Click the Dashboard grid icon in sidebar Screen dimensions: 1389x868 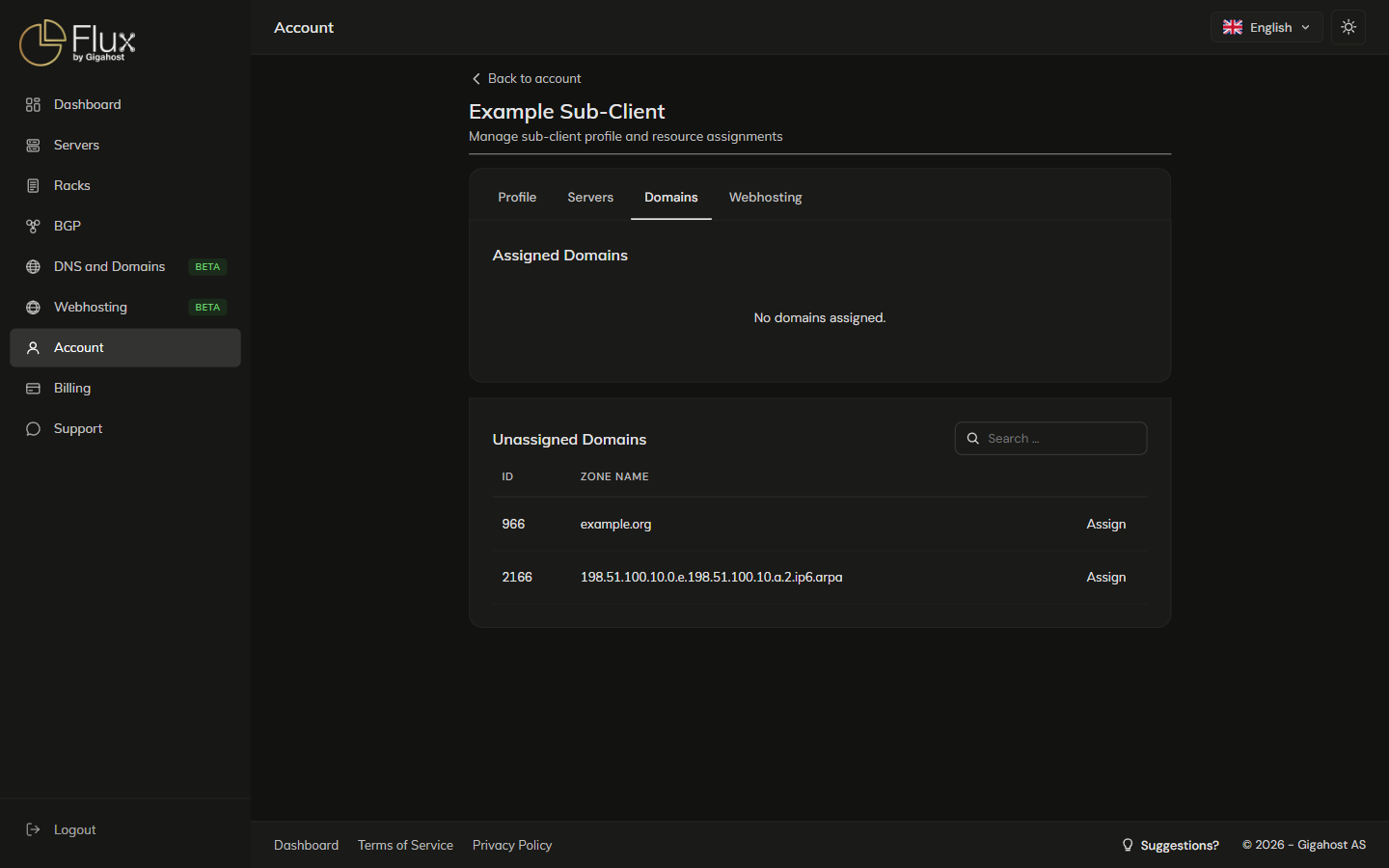(x=33, y=104)
